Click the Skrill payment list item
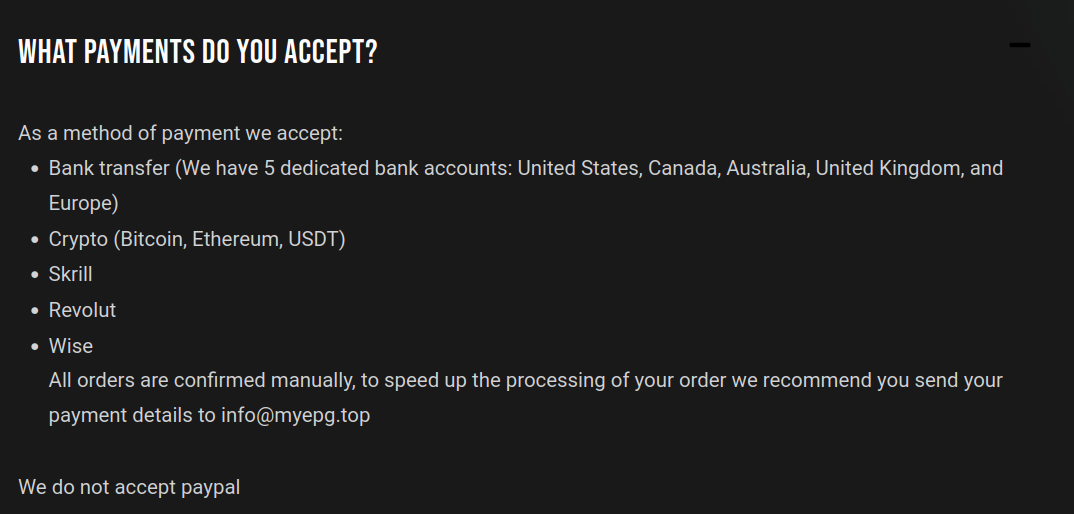The image size is (1074, 514). [70, 274]
